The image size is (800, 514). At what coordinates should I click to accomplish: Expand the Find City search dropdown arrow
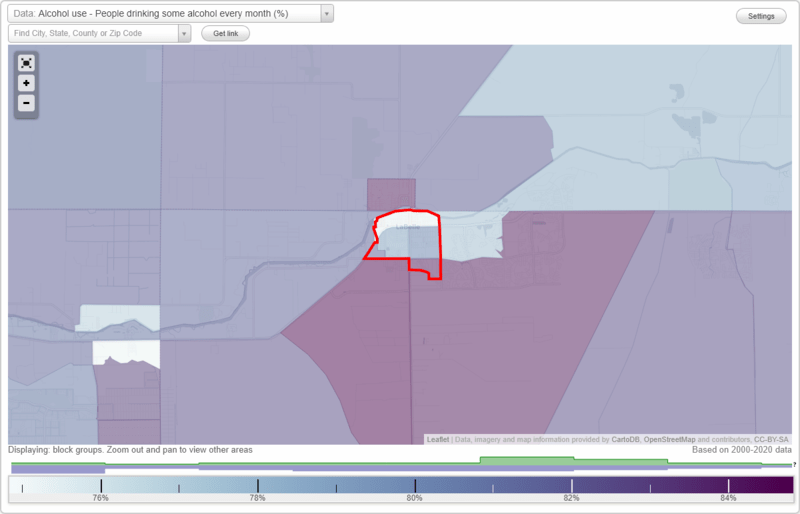click(184, 34)
